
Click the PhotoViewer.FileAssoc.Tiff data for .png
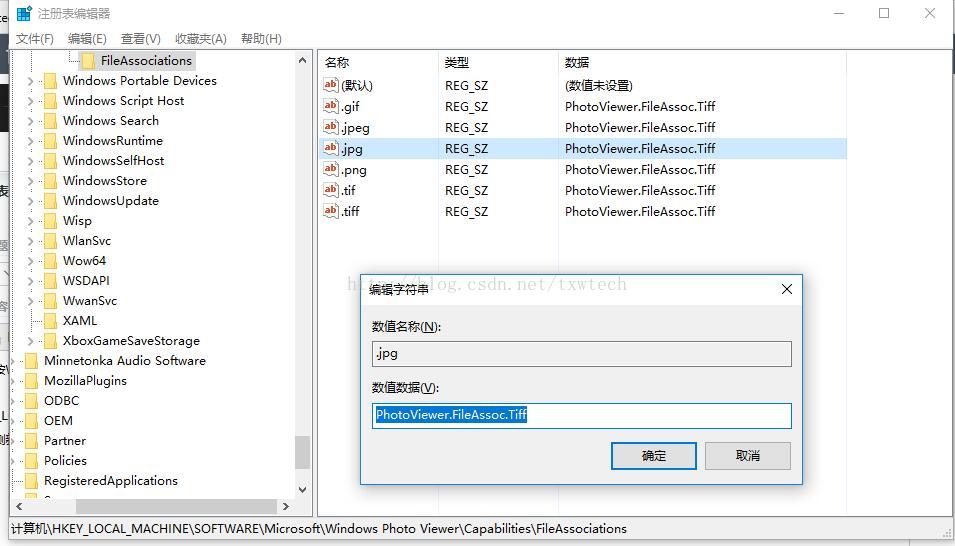(640, 169)
